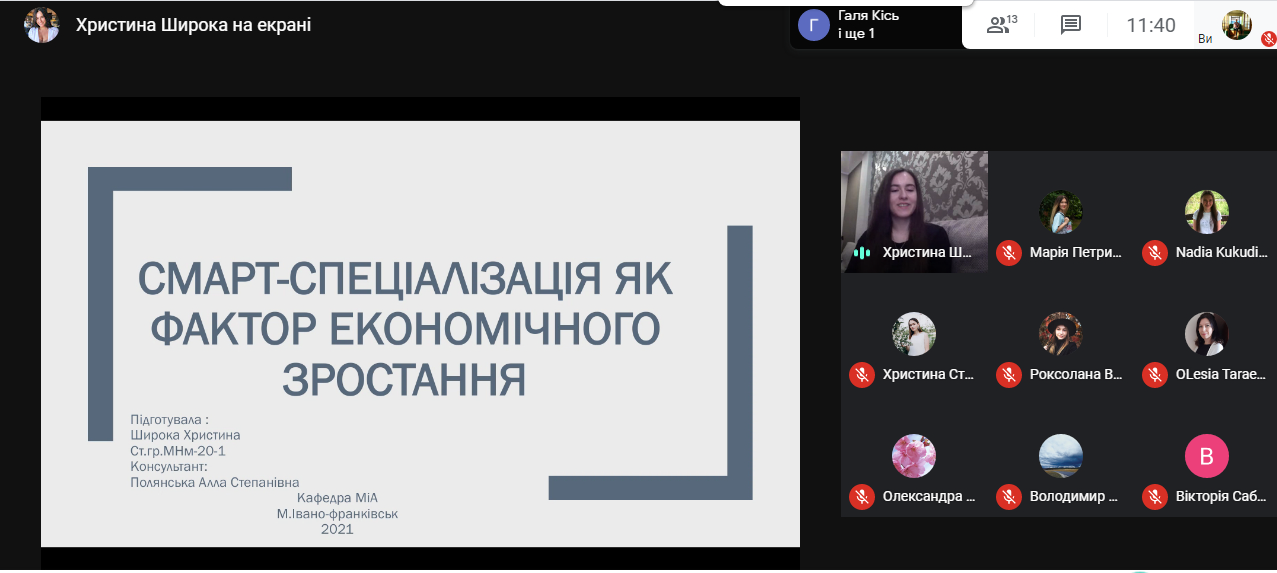
Task: Click the muted mic icon beside Nadia Kukudi
Action: 1155,253
